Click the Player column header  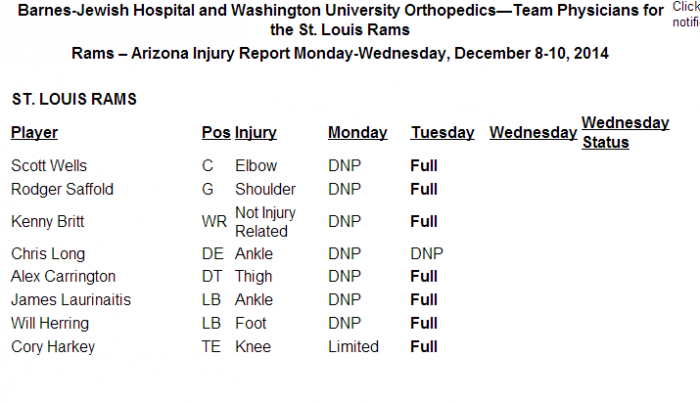(x=34, y=133)
